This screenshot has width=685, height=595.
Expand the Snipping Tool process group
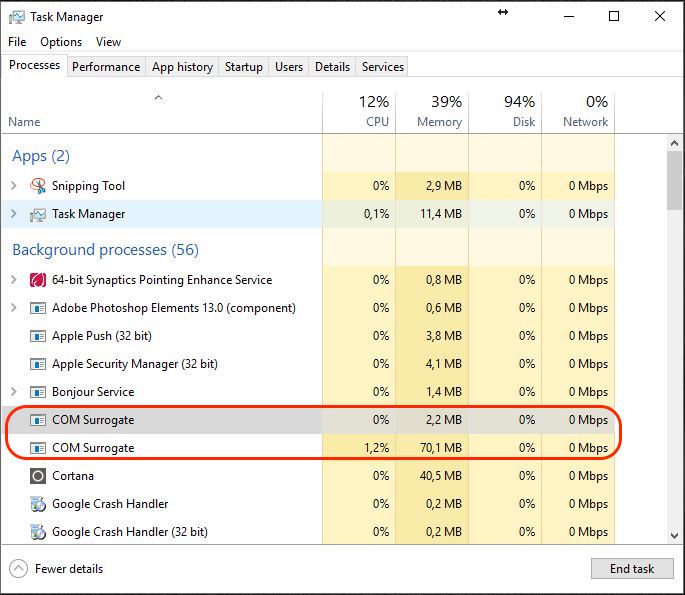point(14,186)
